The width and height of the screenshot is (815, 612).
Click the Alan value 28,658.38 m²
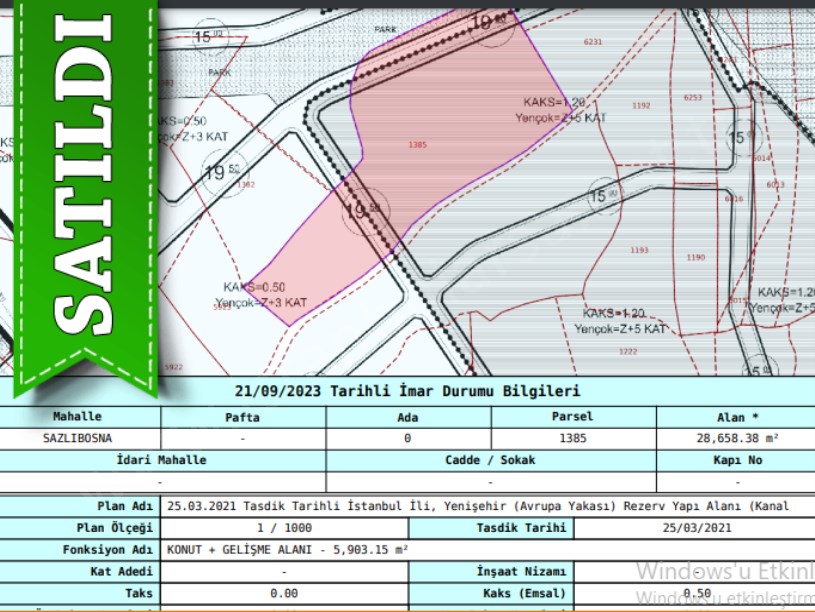[x=737, y=438]
